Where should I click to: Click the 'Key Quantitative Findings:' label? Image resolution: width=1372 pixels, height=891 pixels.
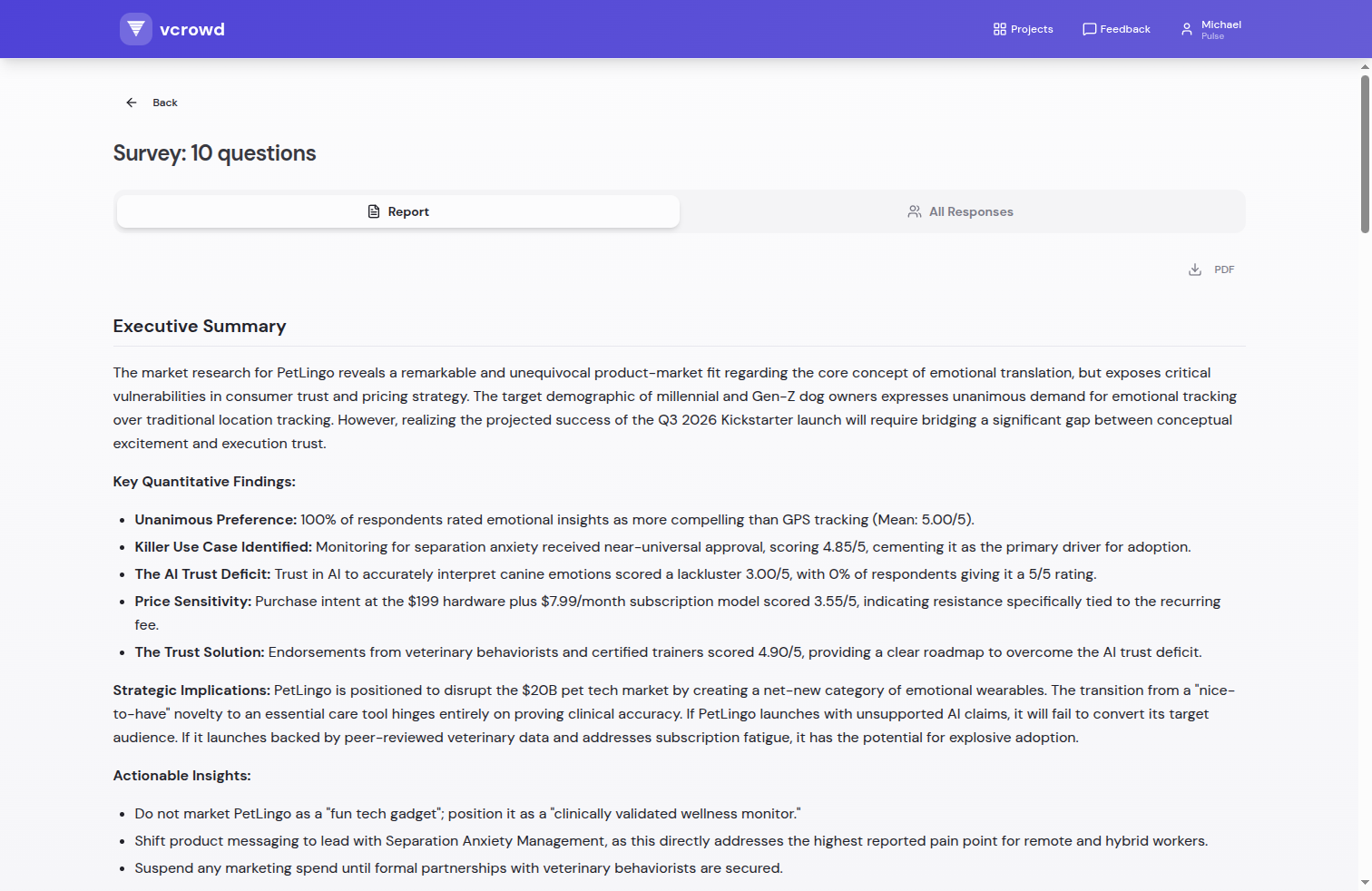tap(204, 482)
